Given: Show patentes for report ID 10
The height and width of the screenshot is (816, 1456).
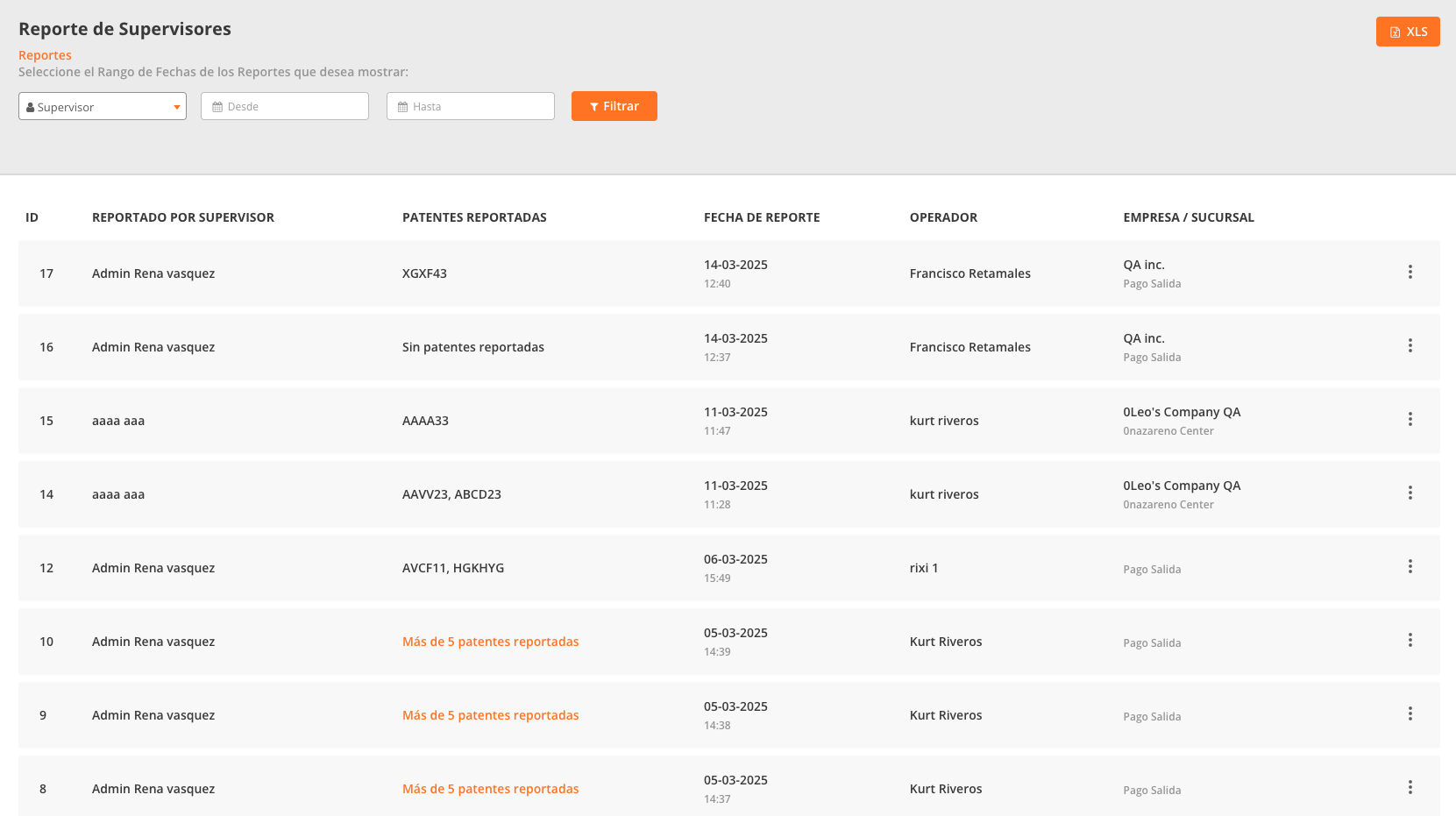Looking at the screenshot, I should pos(490,642).
